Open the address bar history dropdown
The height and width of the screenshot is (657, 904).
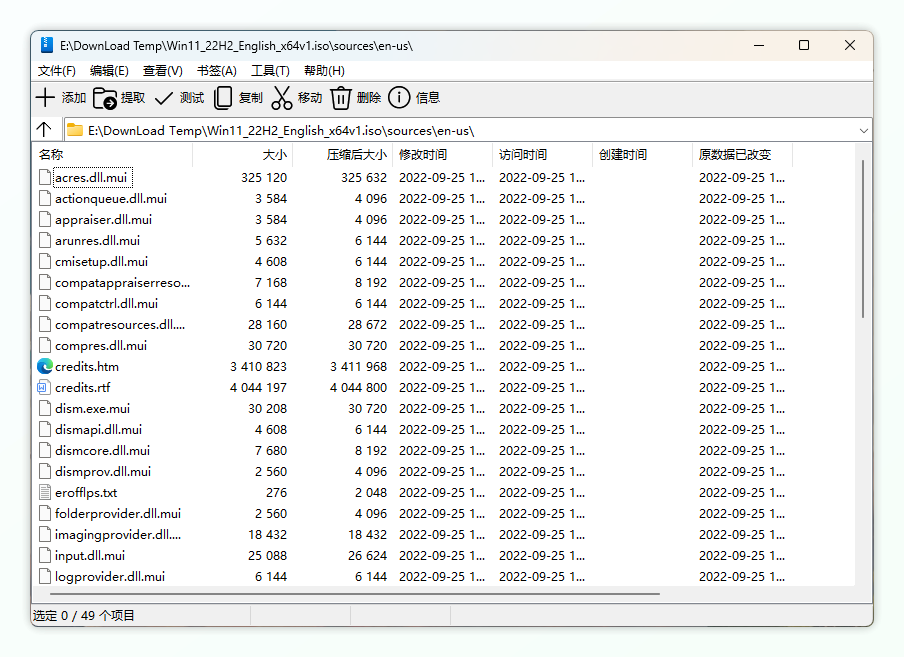point(864,129)
